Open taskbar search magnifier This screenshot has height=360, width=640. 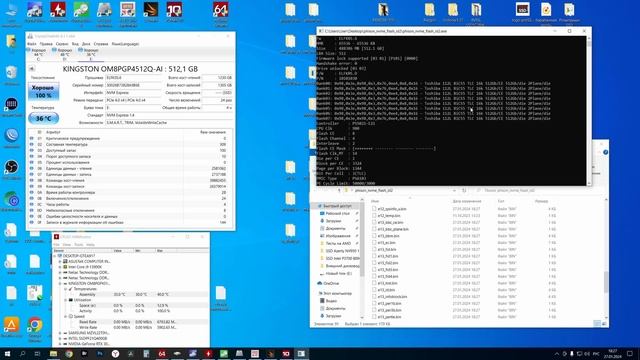22,353
